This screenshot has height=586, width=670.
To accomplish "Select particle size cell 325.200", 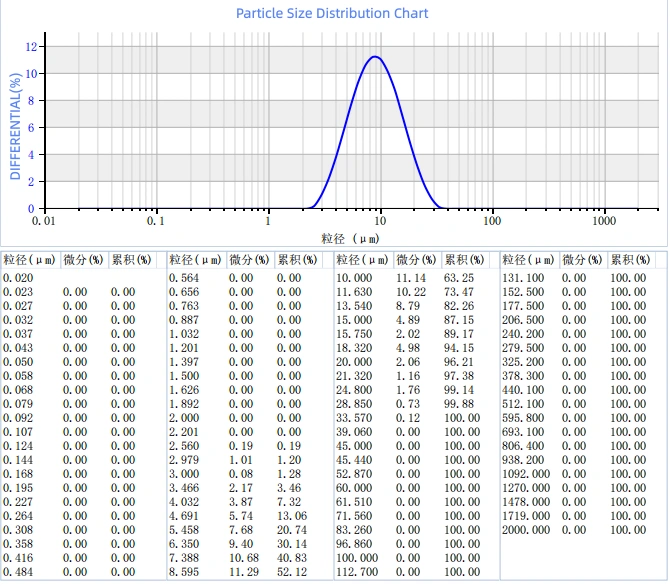I will pos(523,362).
